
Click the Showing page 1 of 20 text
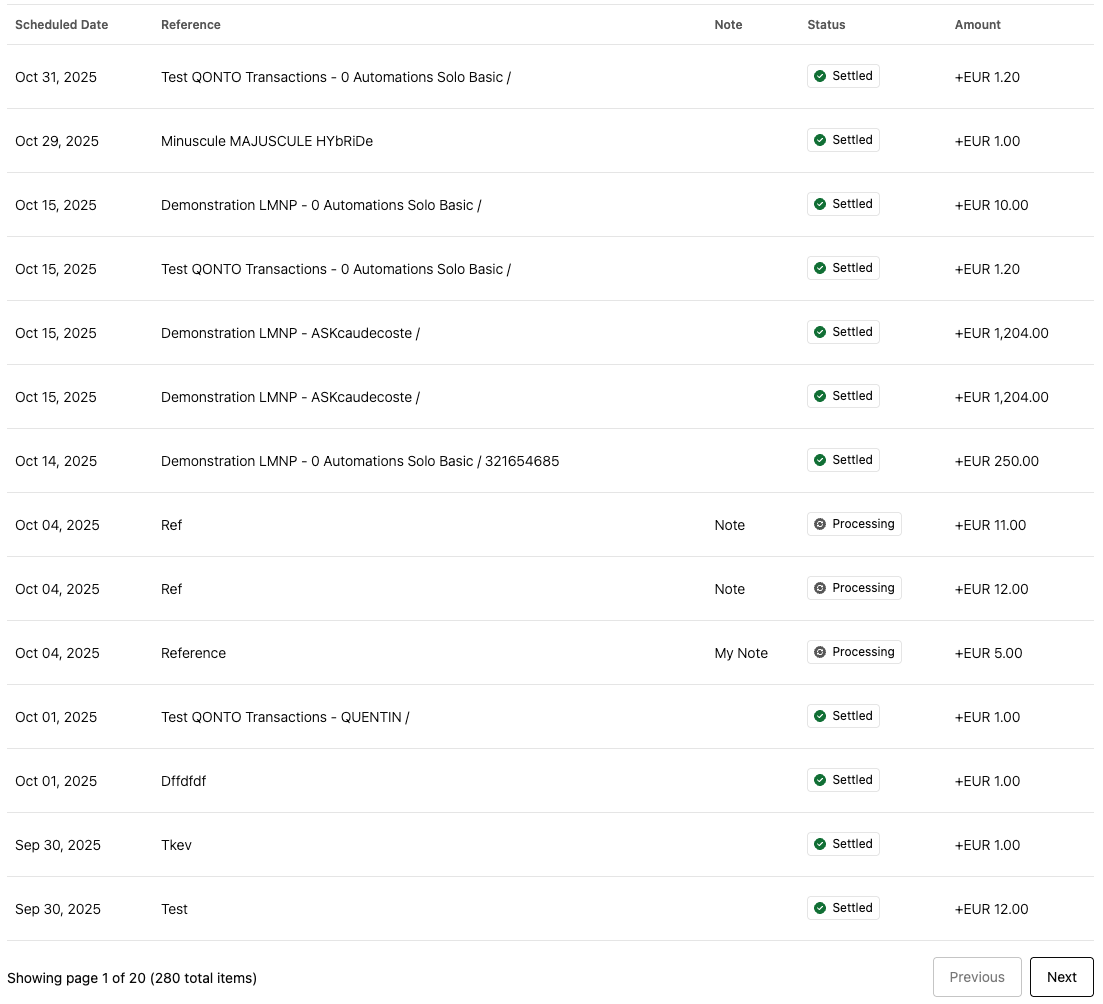click(132, 977)
